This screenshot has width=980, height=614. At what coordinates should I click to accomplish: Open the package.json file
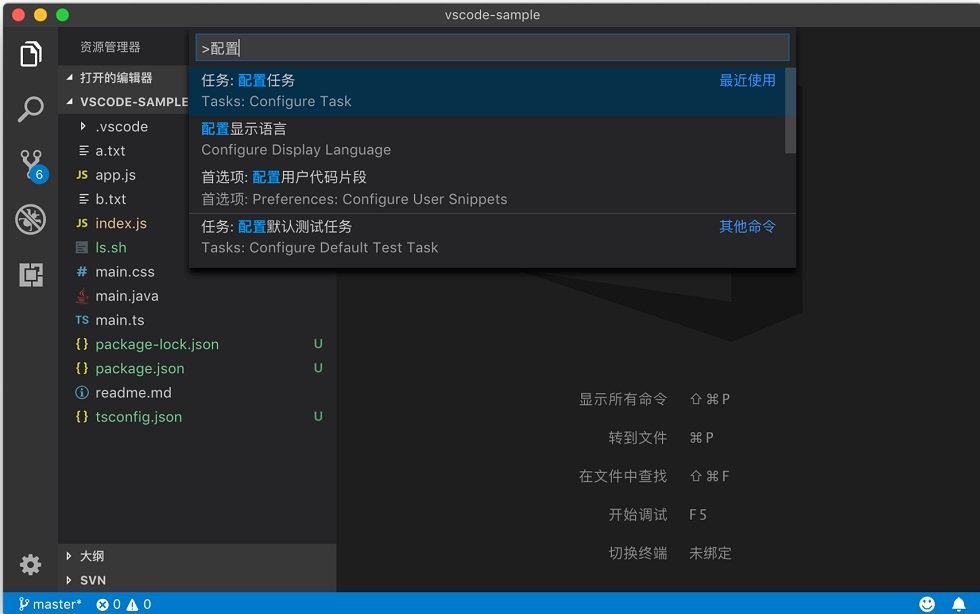(139, 368)
